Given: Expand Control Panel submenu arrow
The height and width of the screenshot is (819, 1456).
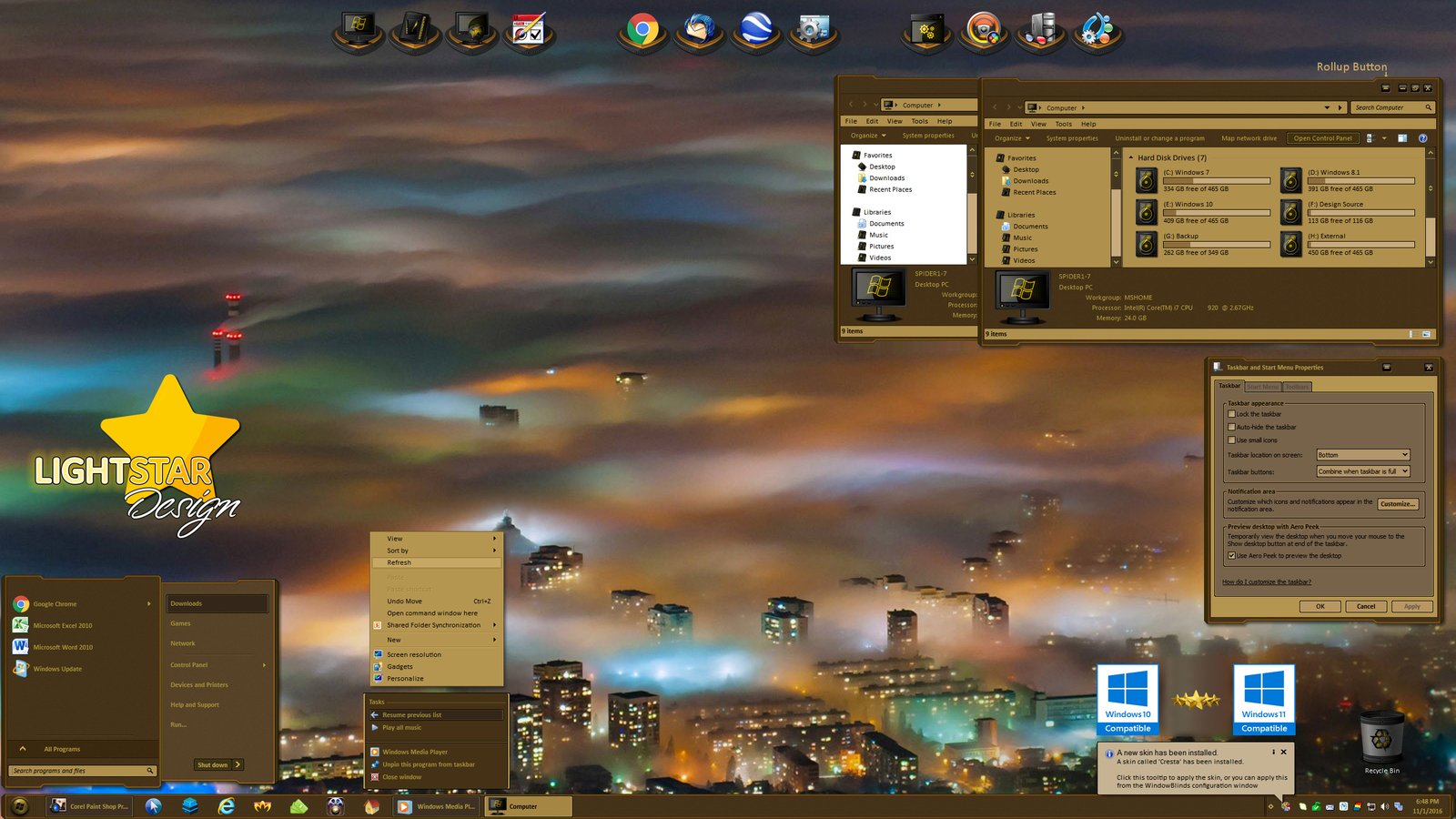Looking at the screenshot, I should (265, 665).
